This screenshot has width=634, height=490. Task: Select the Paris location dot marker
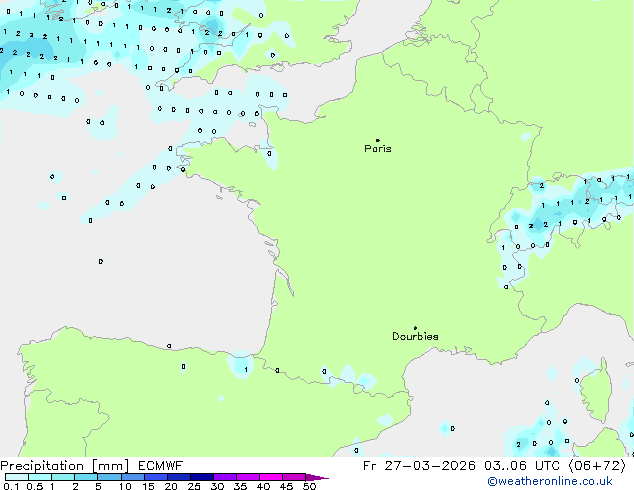pyautogui.click(x=378, y=140)
